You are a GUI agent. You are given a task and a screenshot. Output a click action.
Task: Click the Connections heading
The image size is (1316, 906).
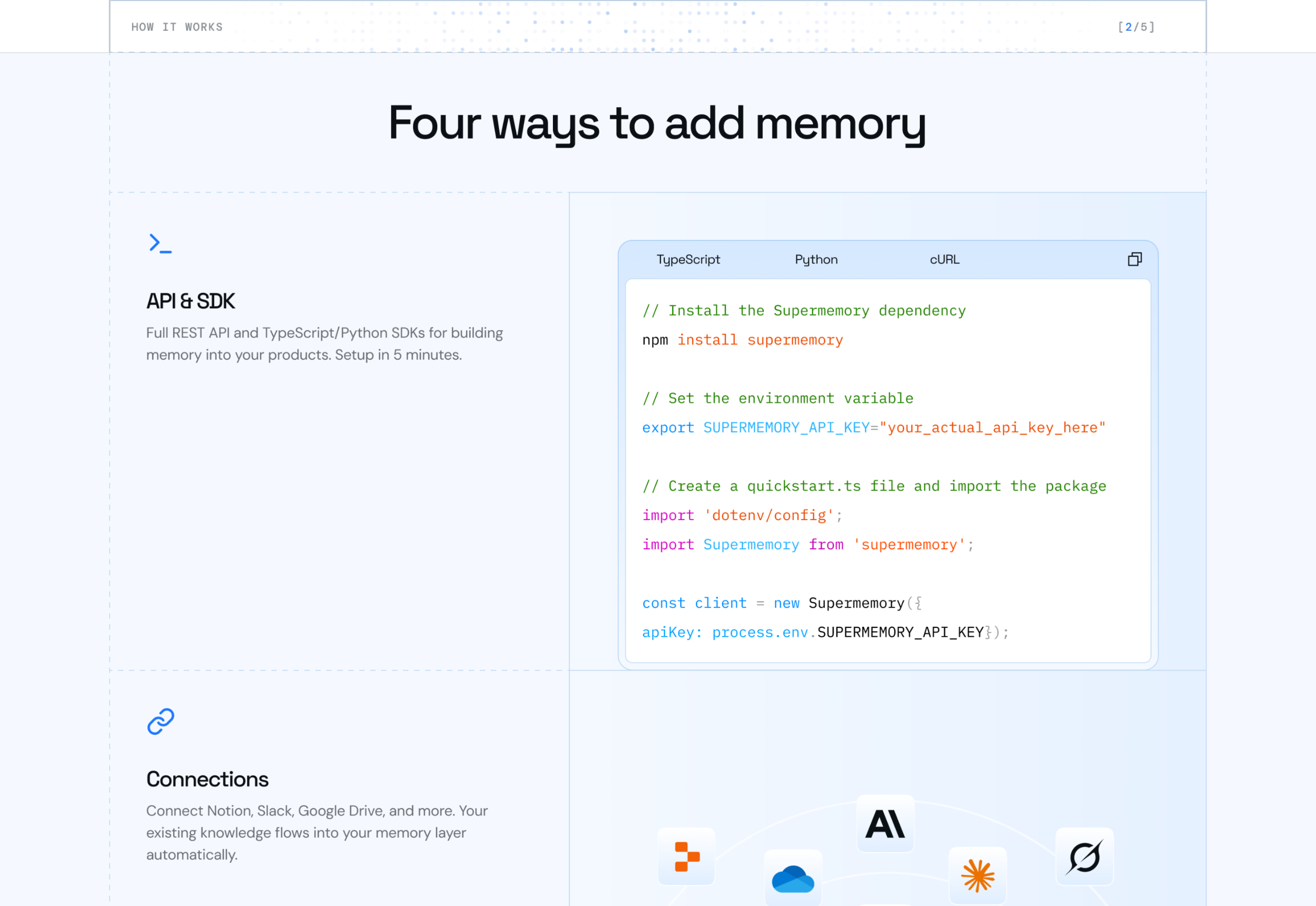[207, 779]
